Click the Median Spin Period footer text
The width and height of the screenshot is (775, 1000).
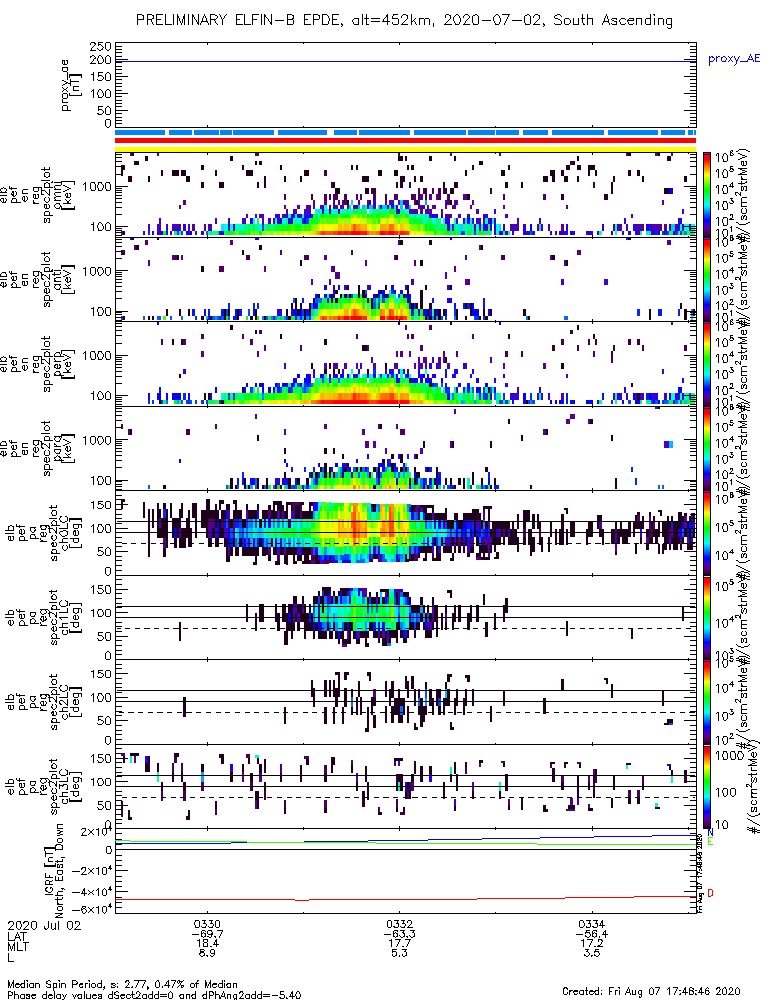click(122, 984)
